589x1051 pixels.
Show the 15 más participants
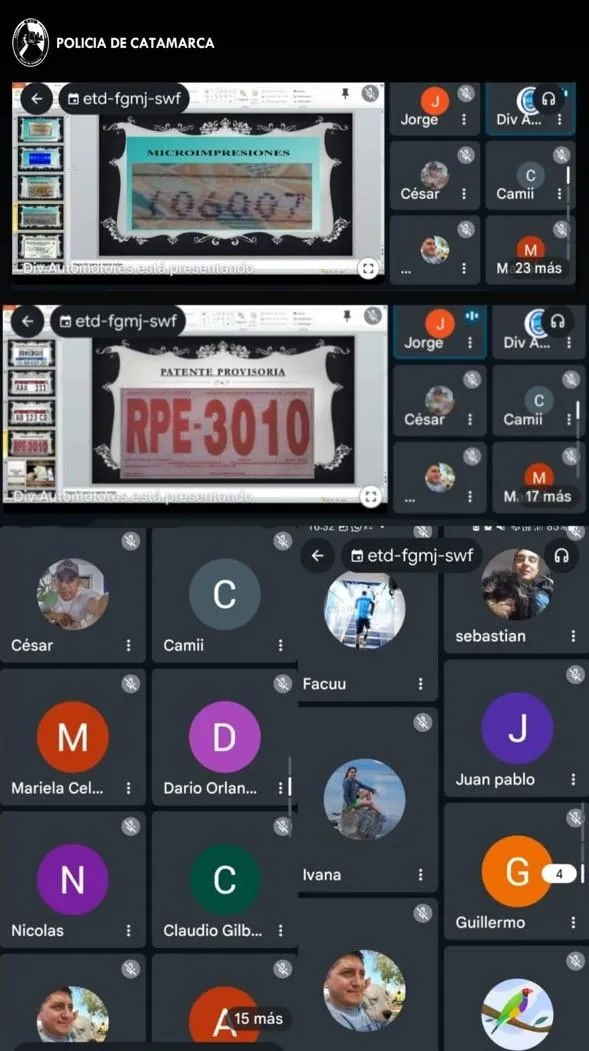pos(259,1018)
